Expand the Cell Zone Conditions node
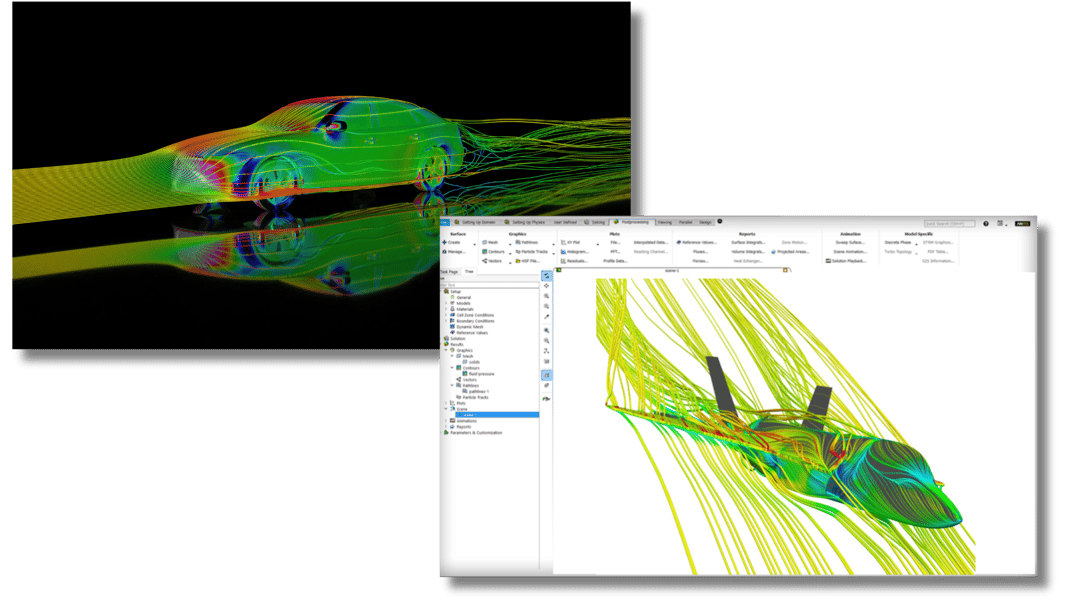1068x600 pixels. [x=445, y=315]
